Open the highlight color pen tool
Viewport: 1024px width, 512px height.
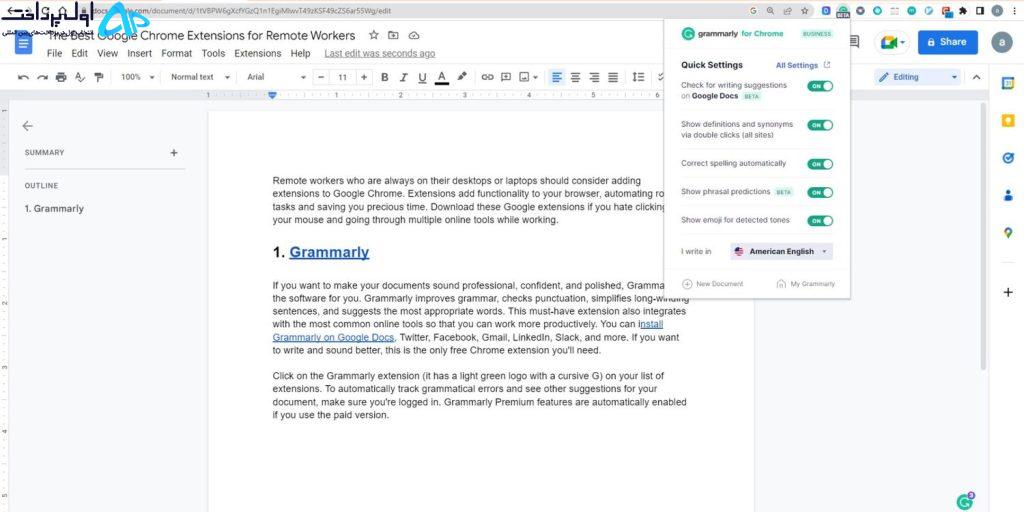(x=462, y=77)
